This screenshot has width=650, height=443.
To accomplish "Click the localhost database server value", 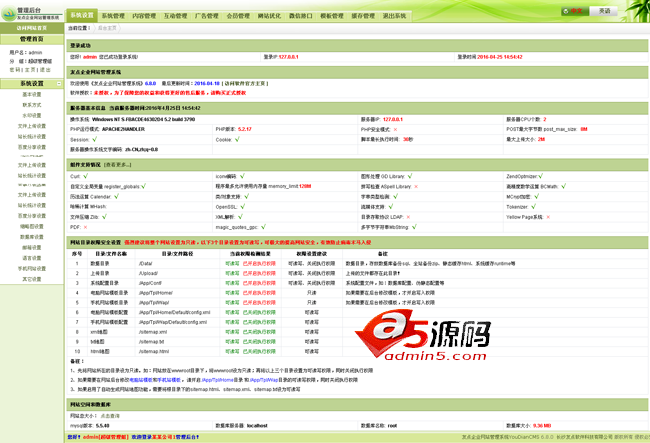I will pyautogui.click(x=257, y=426).
